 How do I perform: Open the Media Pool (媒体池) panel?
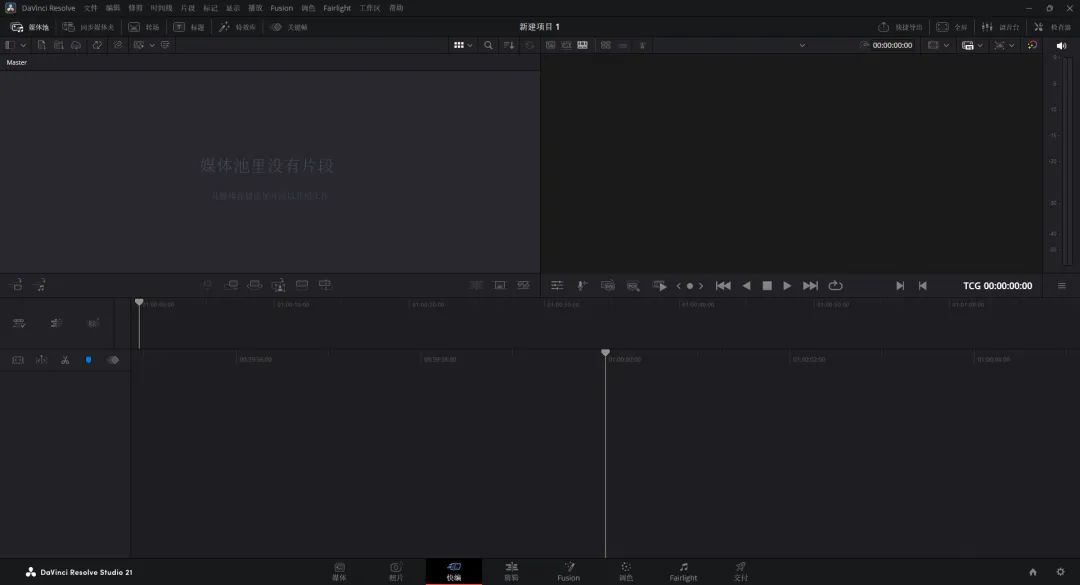(30, 27)
